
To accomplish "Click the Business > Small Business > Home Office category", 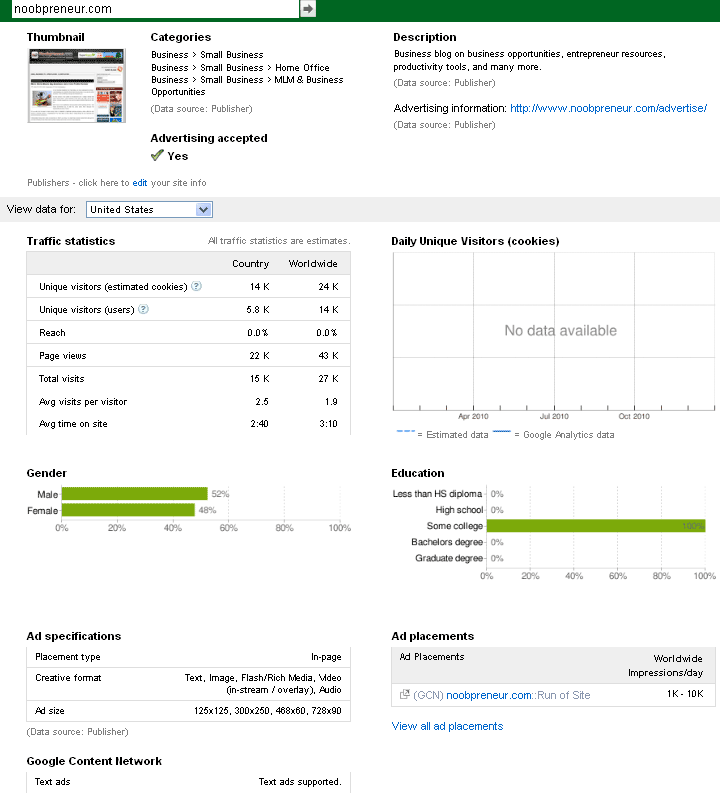I will point(240,68).
